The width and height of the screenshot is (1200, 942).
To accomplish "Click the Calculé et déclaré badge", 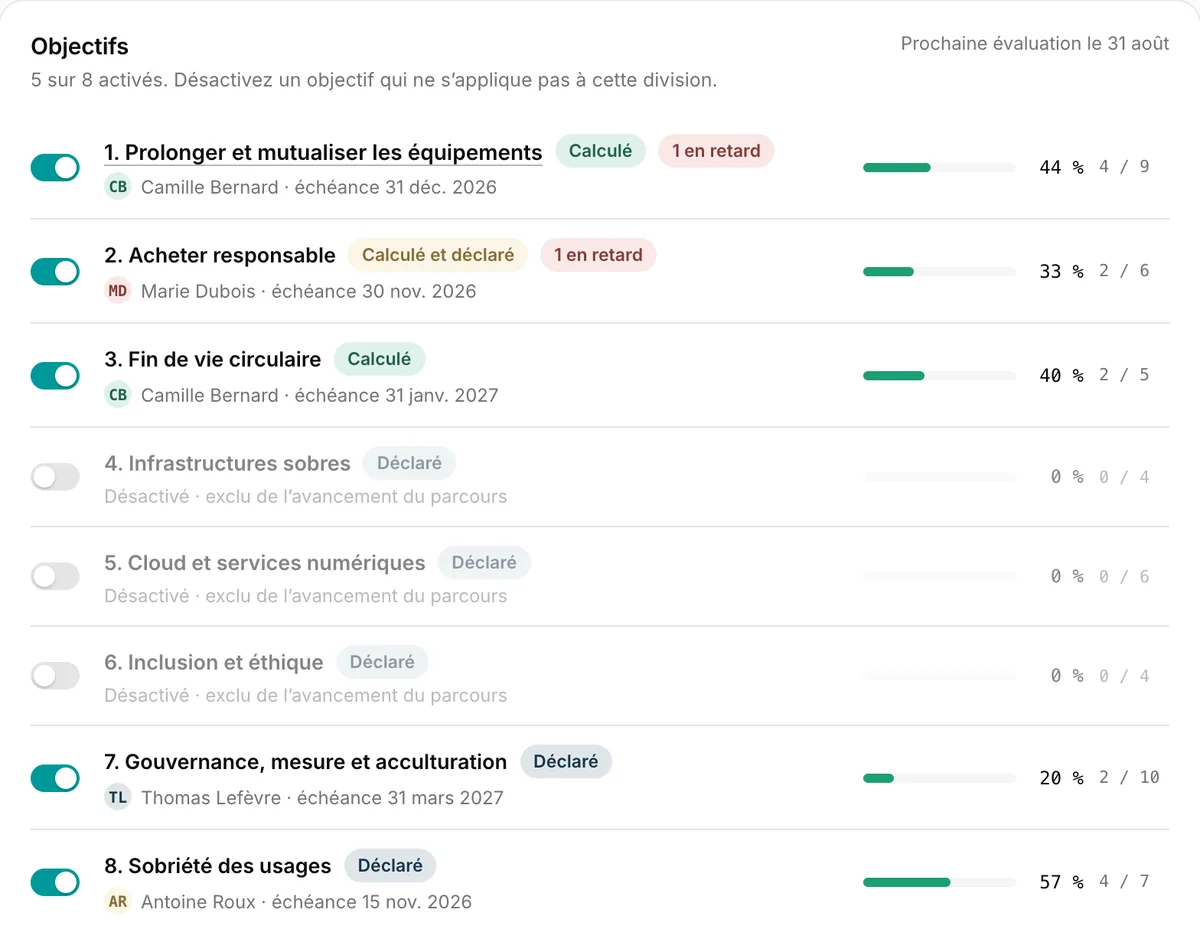I will point(438,255).
